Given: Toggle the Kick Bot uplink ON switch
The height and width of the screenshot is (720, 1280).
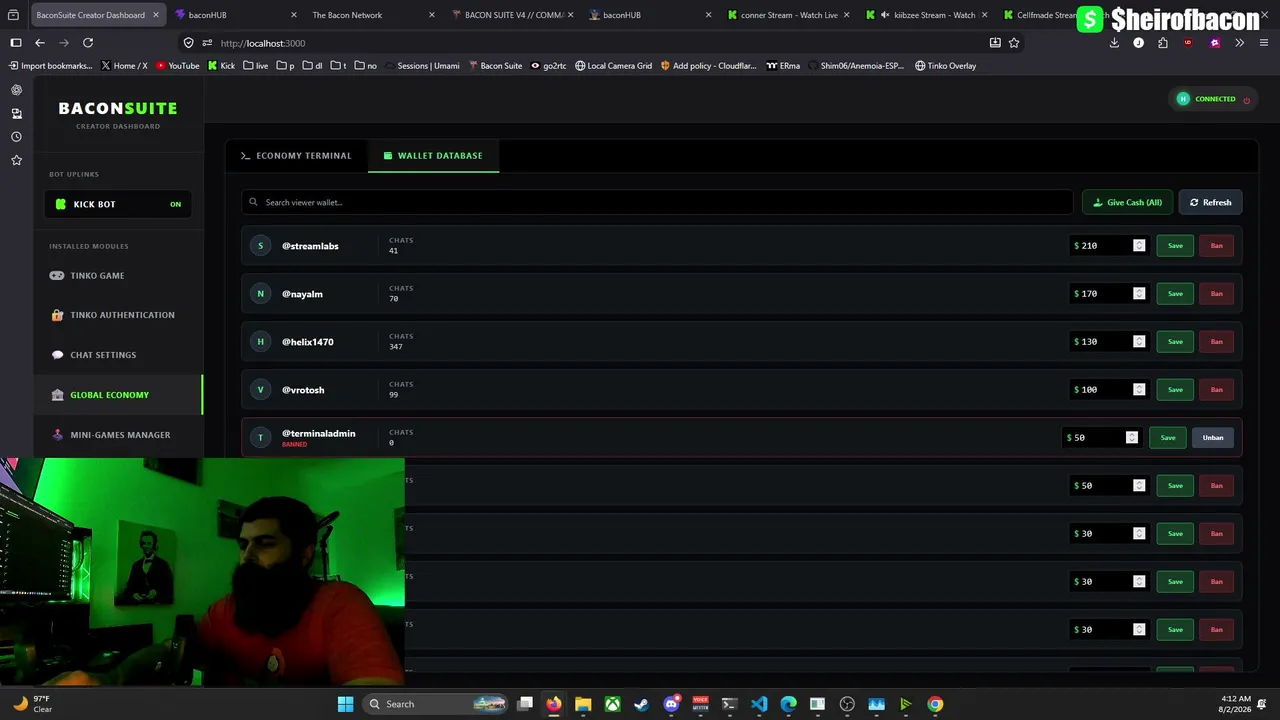Looking at the screenshot, I should pos(175,204).
